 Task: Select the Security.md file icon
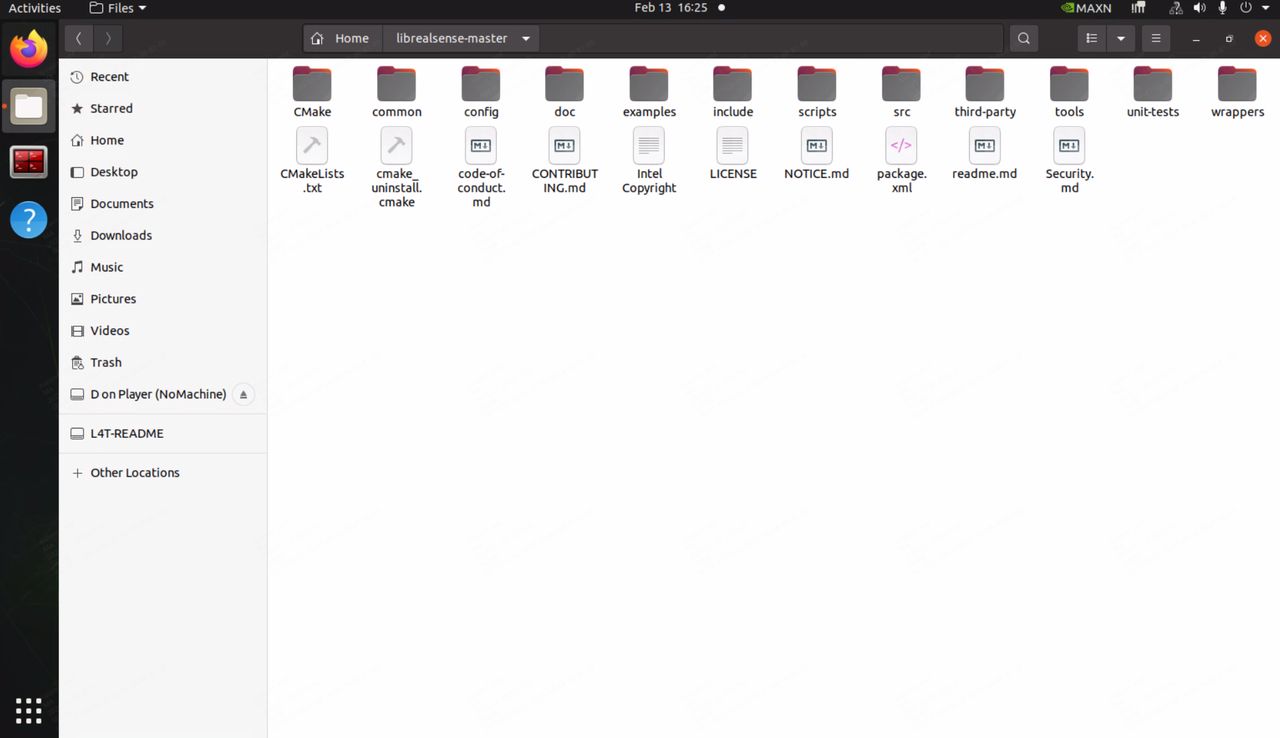tap(1069, 146)
